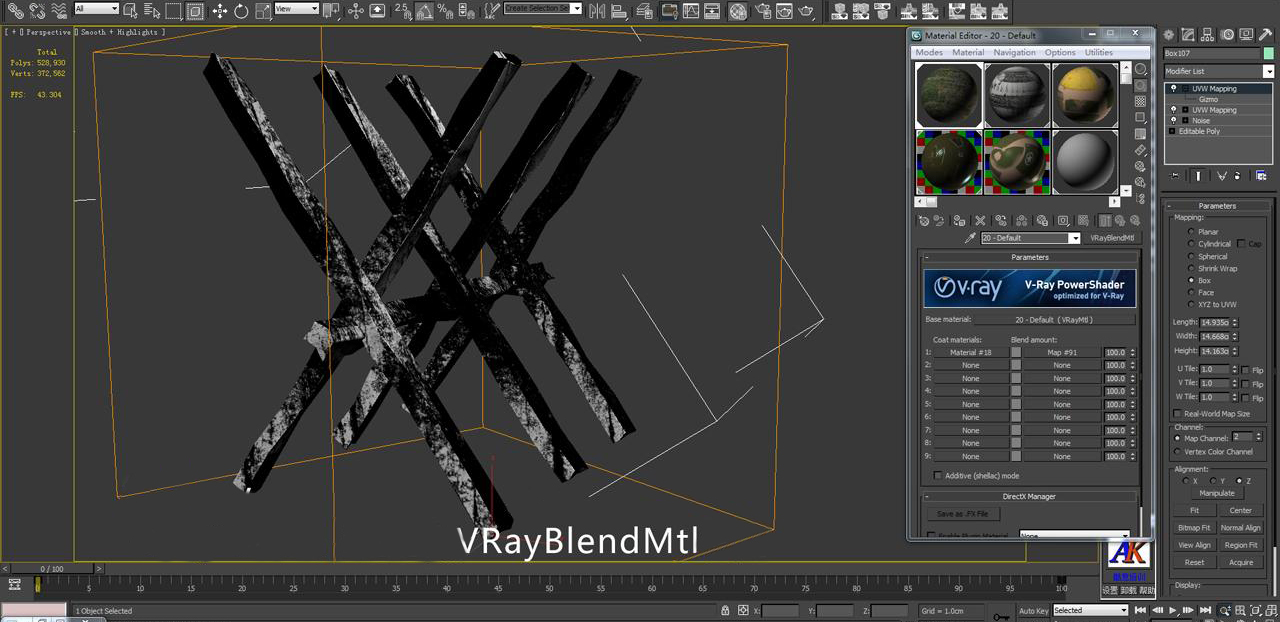Open Select by Name list
This screenshot has height=622, width=1280.
(151, 11)
